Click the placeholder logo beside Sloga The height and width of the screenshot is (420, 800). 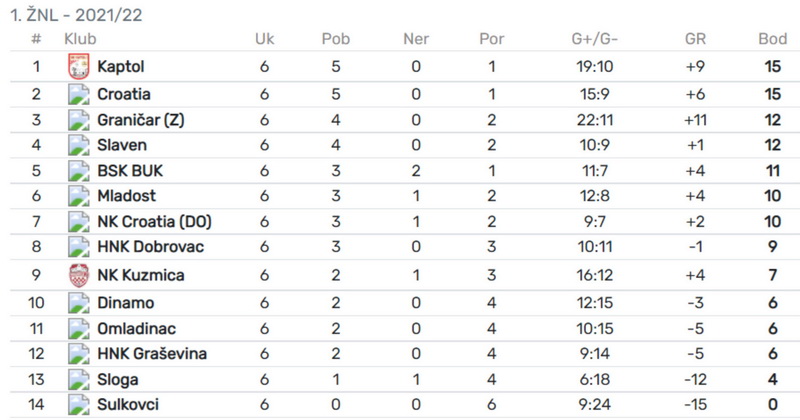click(79, 380)
